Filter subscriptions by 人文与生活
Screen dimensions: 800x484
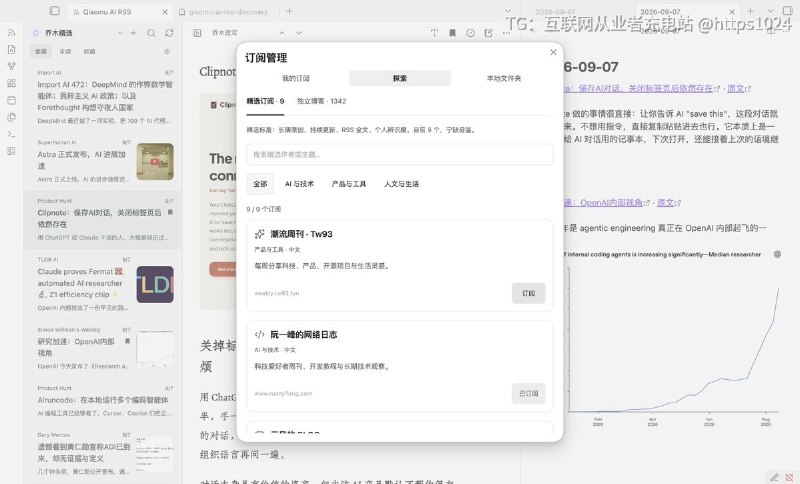(402, 184)
